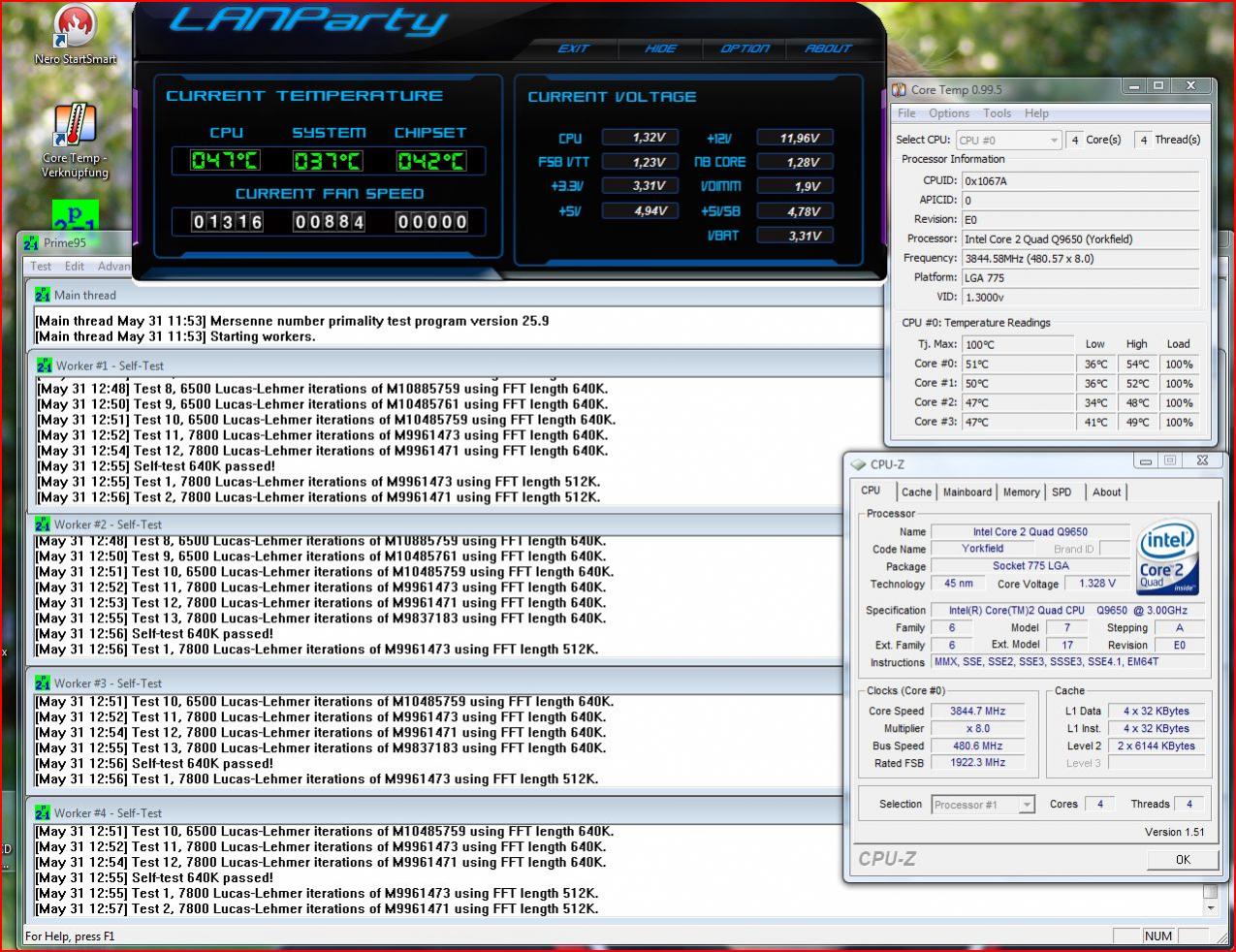Click the Core #3 temperature 47°C

point(1018,423)
